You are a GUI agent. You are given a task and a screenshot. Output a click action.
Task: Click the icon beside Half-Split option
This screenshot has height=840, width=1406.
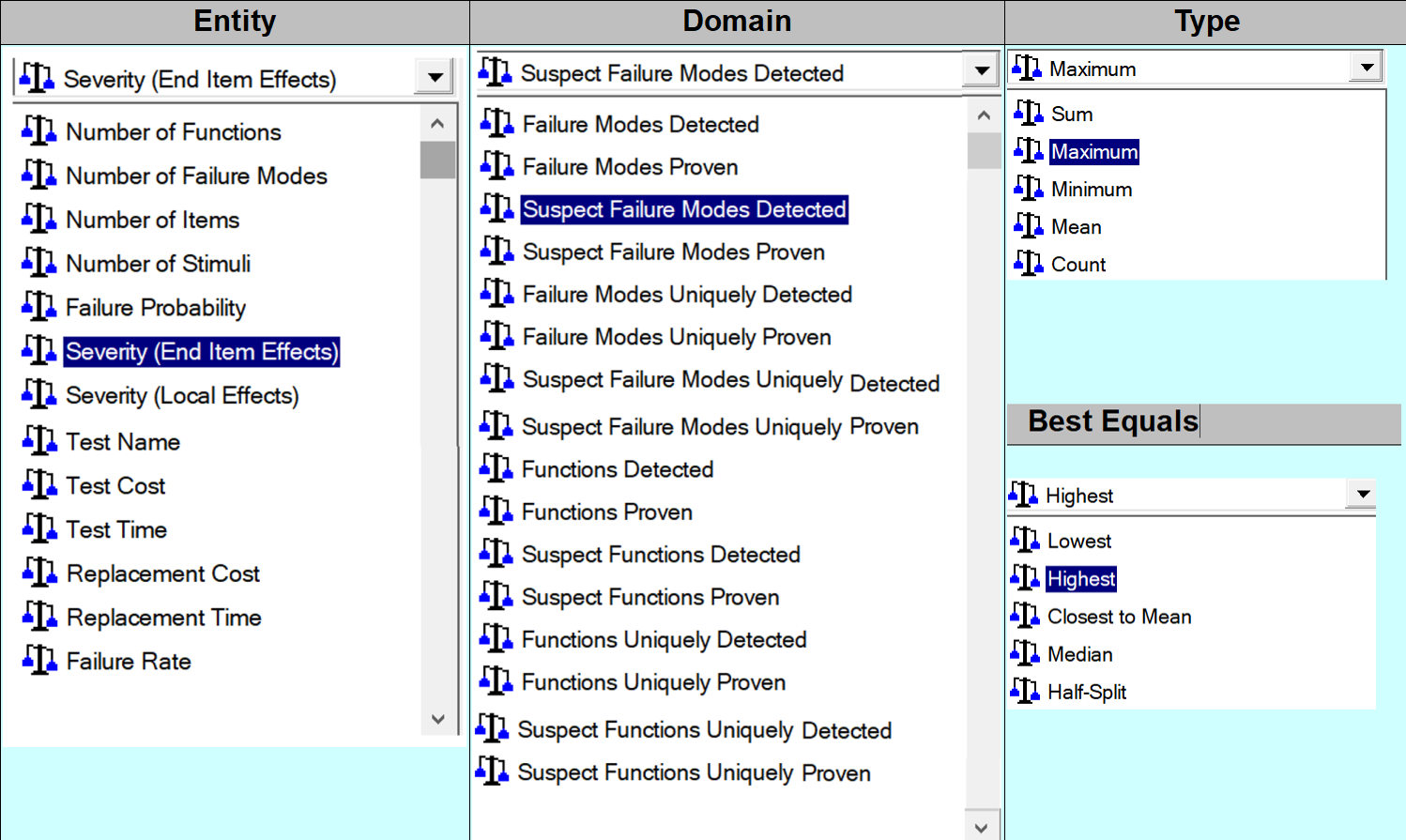[x=1025, y=692]
